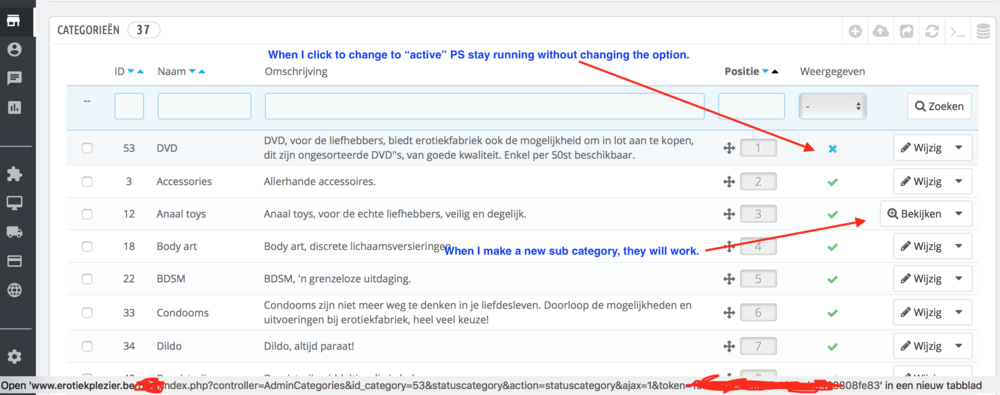The height and width of the screenshot is (395, 1000).
Task: Open the Statistics bar chart icon in sidebar
Action: [x=14, y=108]
